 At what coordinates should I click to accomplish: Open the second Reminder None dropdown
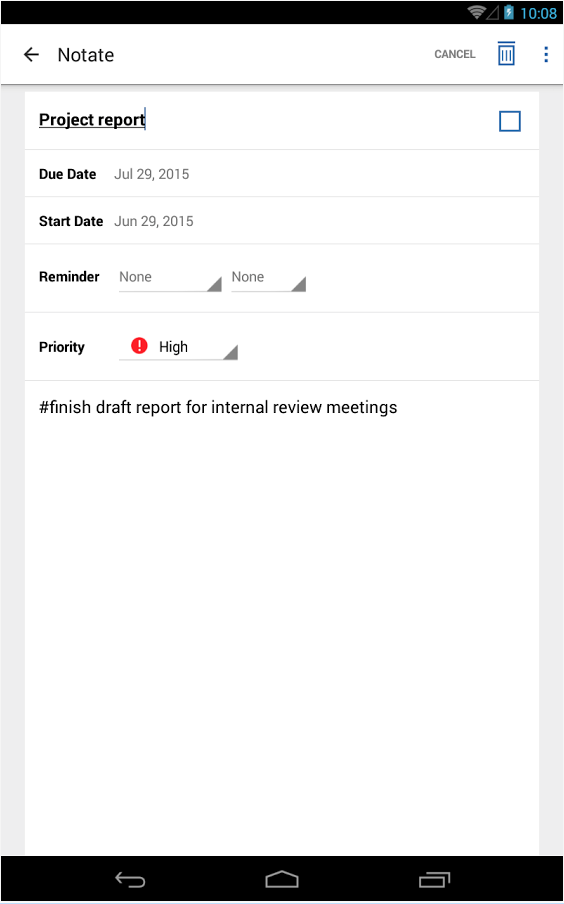(269, 278)
